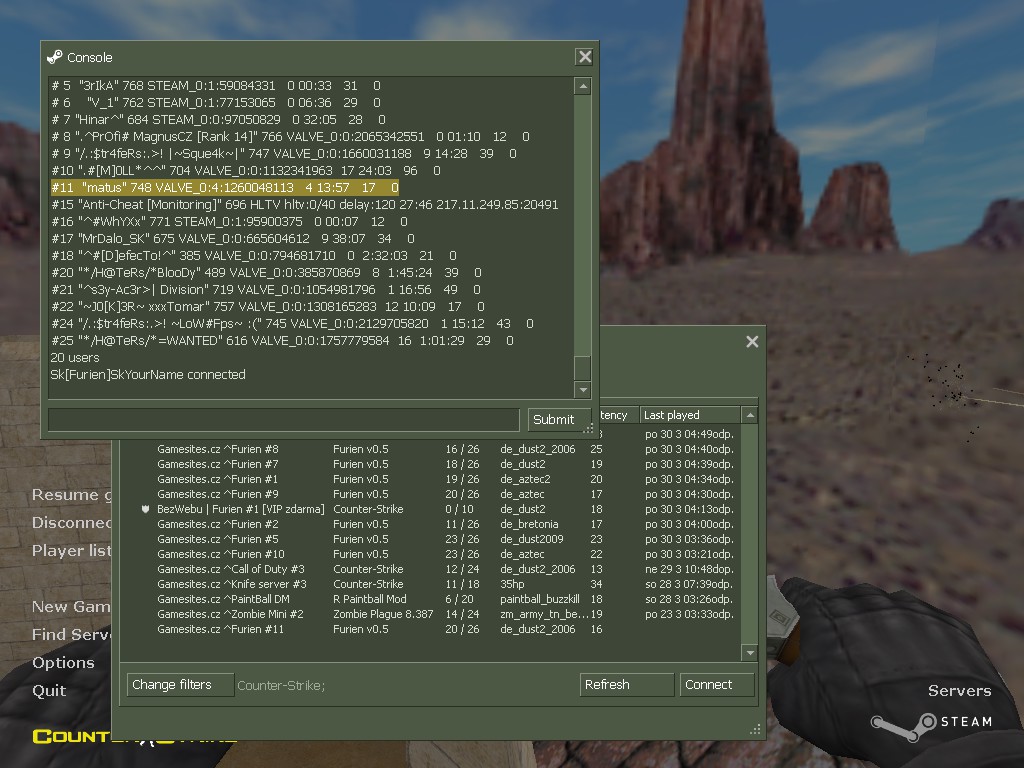Sort servers by Last played column
Screen dimensions: 1024x768
point(690,415)
